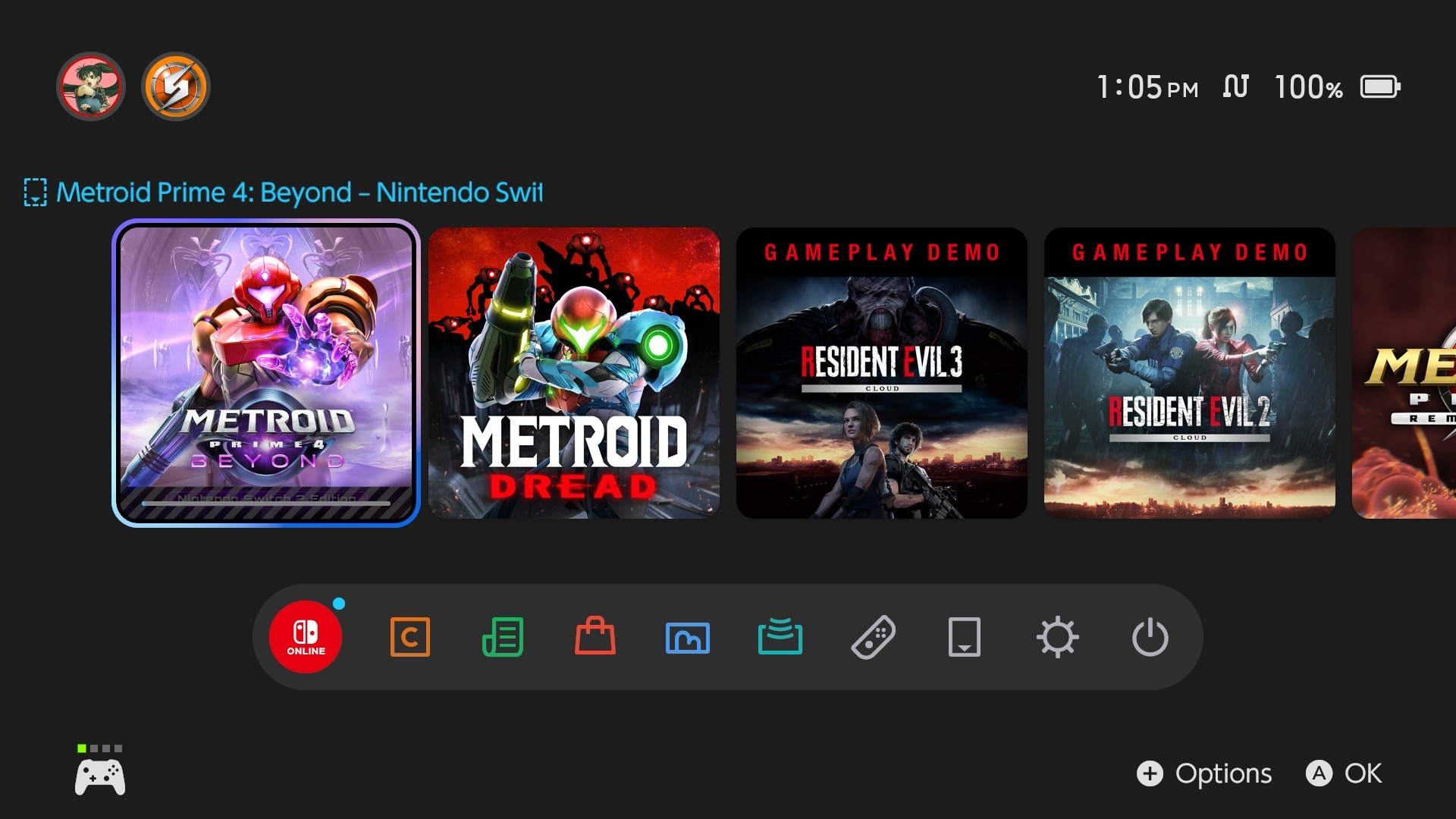Open Resident Evil 3 Cloud demo
1456x819 pixels.
pyautogui.click(x=882, y=373)
